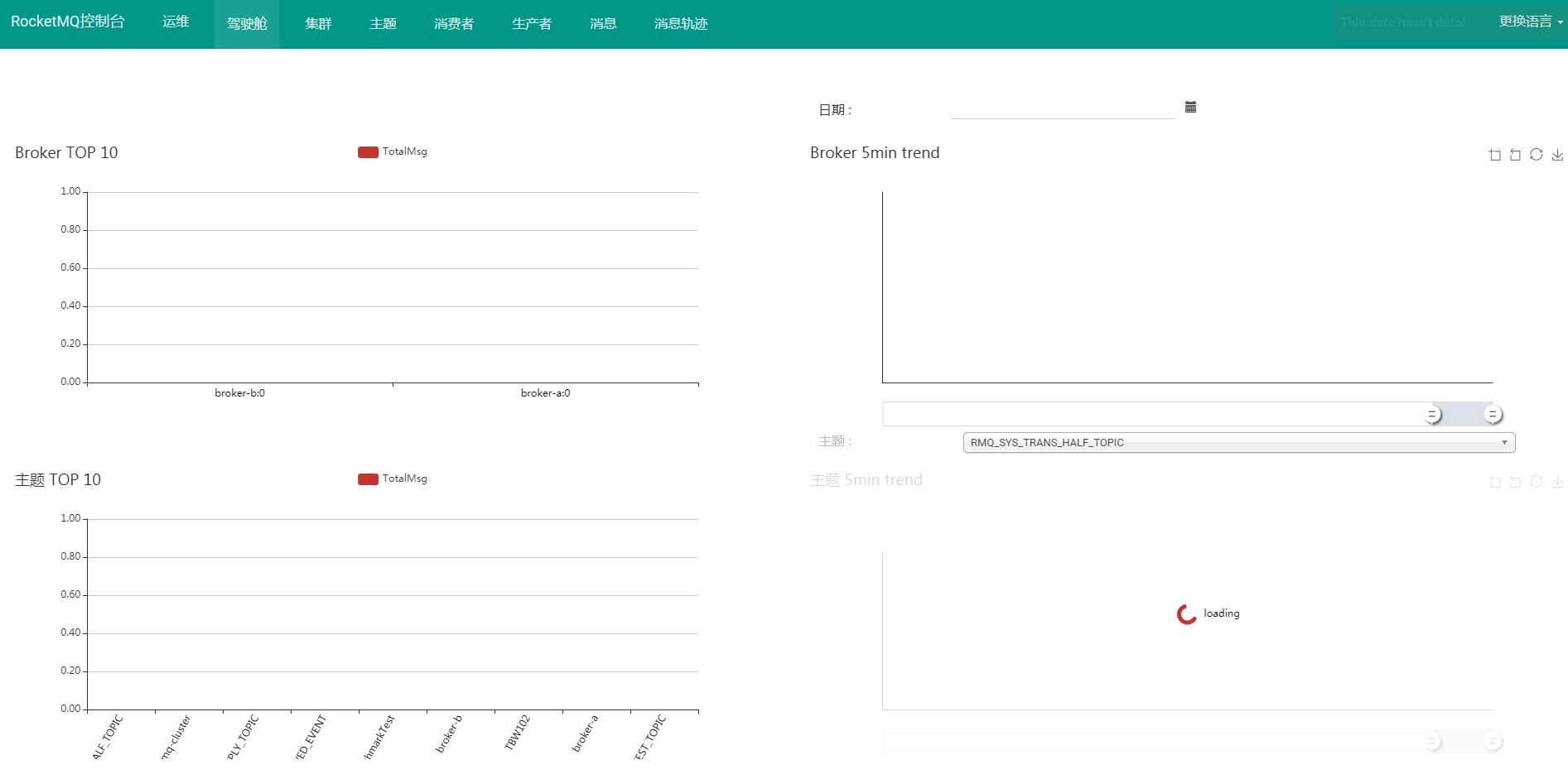Select the 驾驶舱 dashboard tab
The height and width of the screenshot is (784, 1568).
coord(247,24)
